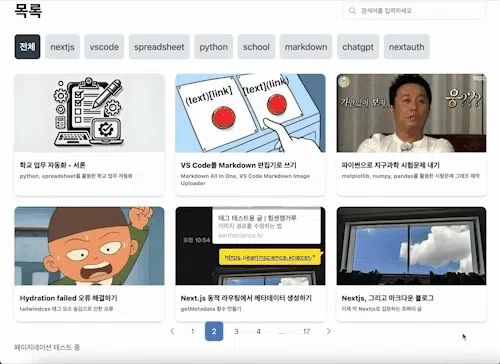Click the 목록 page heading
Viewport: 500px width, 364px height.
28,11
